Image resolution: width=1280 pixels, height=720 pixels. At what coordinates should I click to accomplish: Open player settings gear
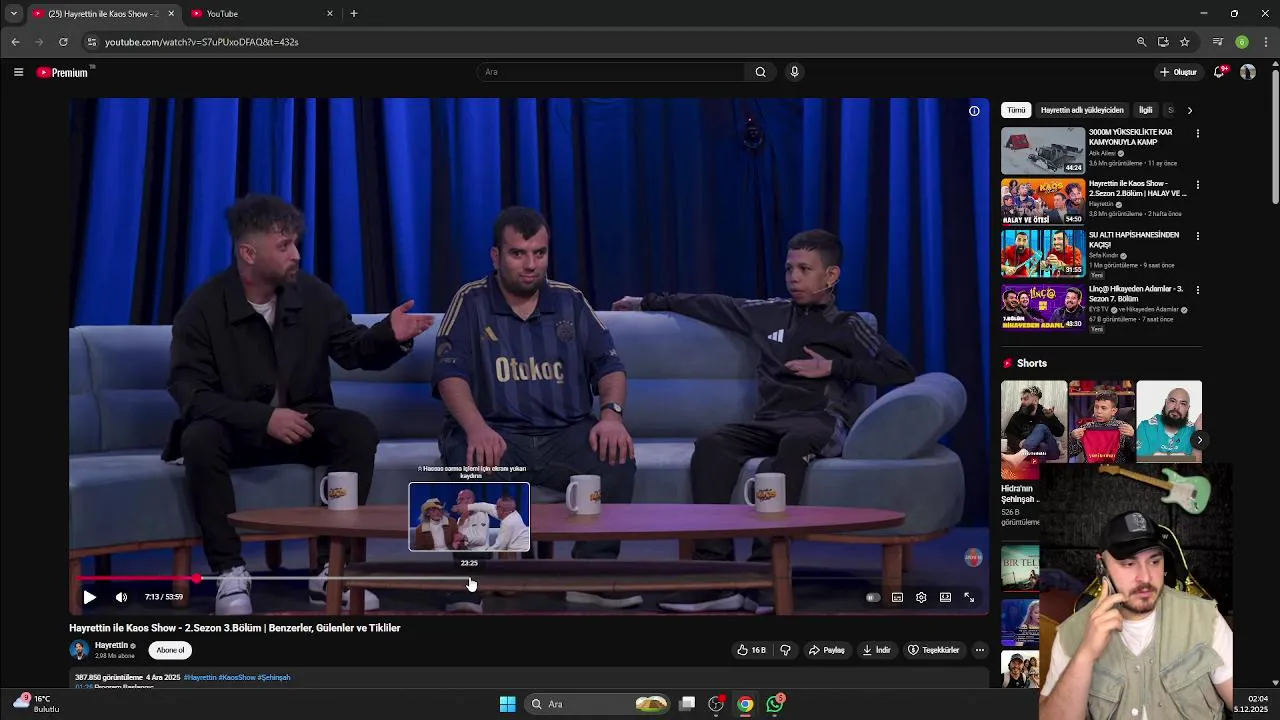click(921, 597)
